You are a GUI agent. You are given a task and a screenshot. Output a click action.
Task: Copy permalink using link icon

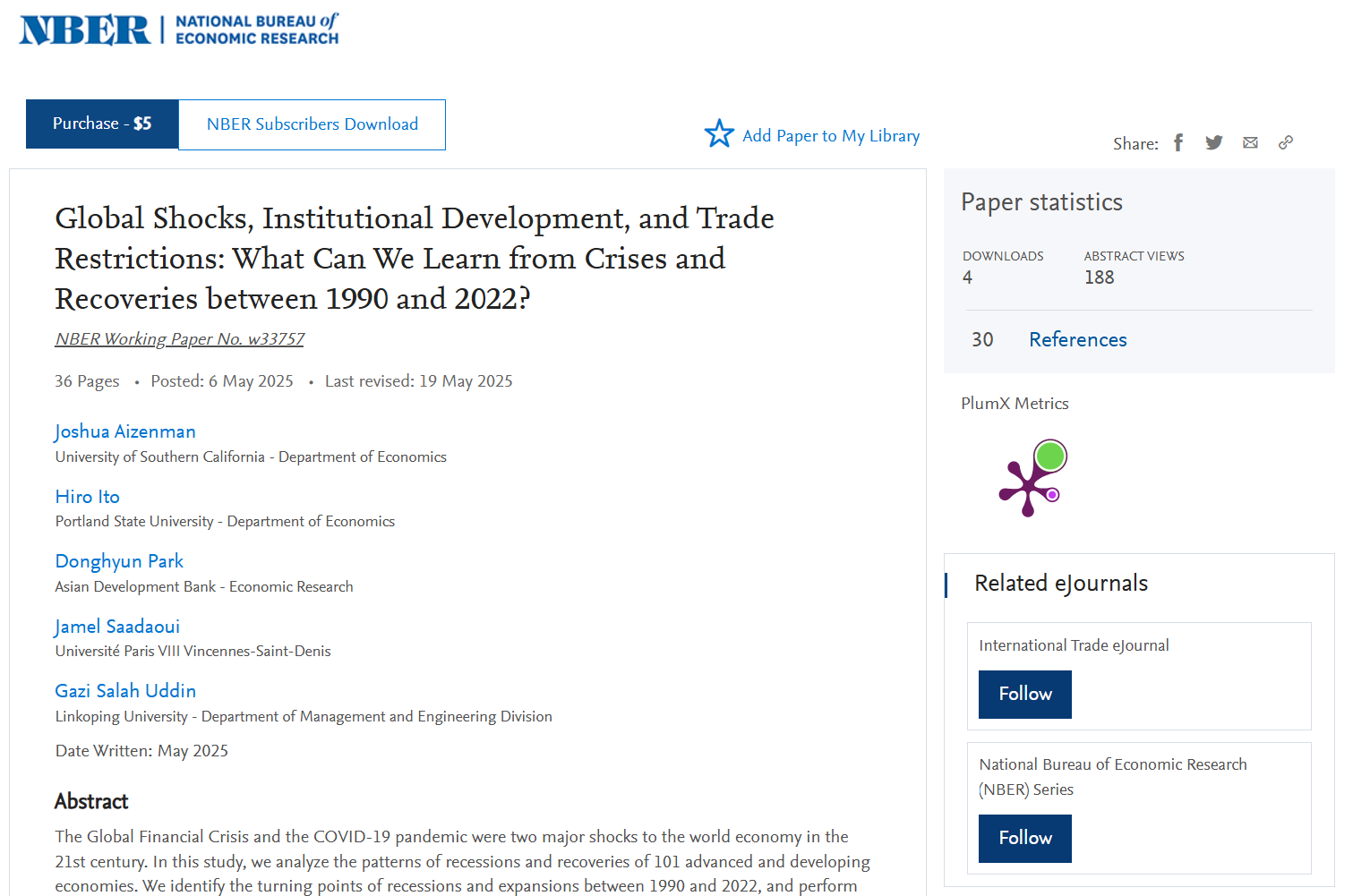[x=1286, y=142]
